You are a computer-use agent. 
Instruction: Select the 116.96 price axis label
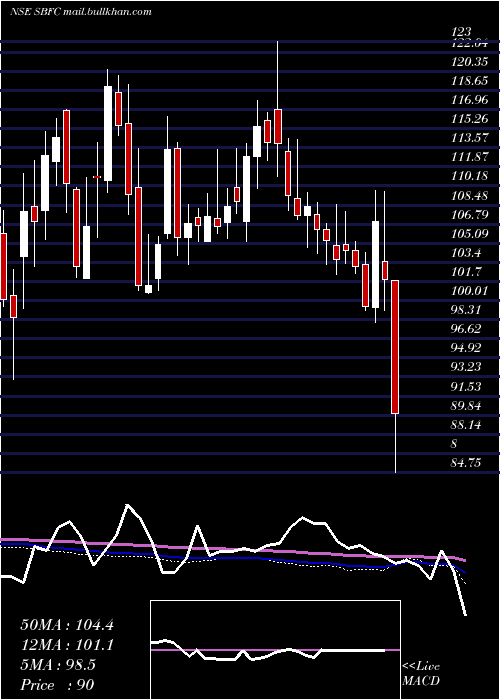click(x=469, y=100)
